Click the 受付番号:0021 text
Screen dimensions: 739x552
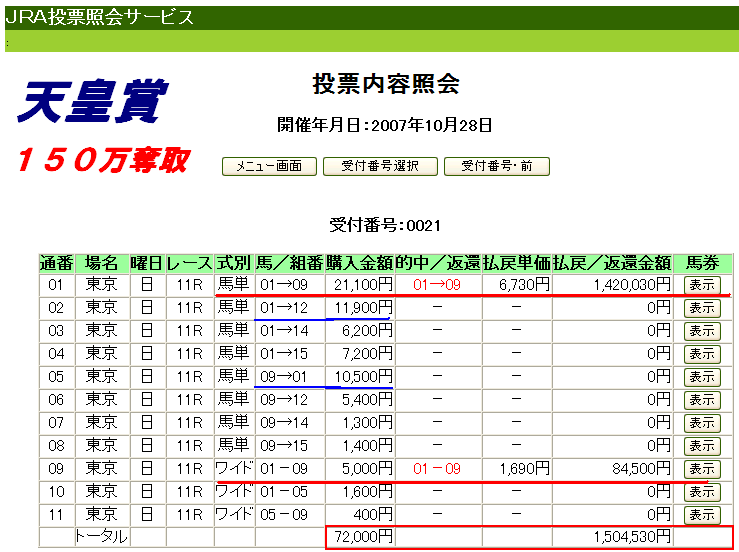tap(385, 225)
